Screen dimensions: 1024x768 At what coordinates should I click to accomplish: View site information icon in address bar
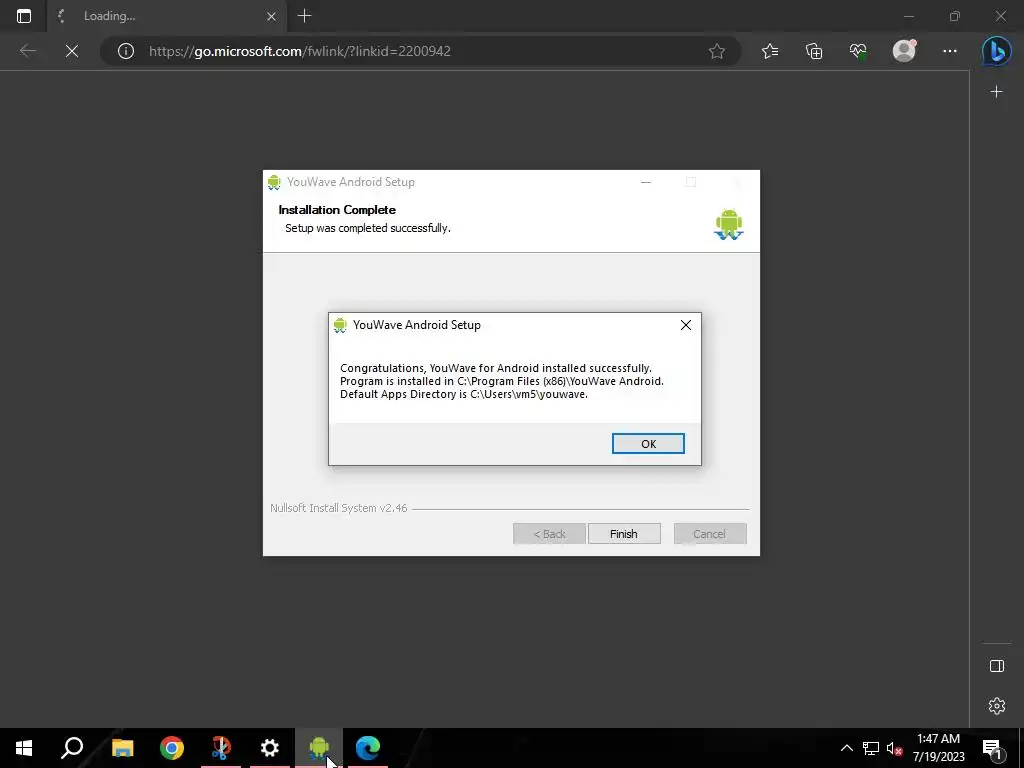[x=125, y=51]
